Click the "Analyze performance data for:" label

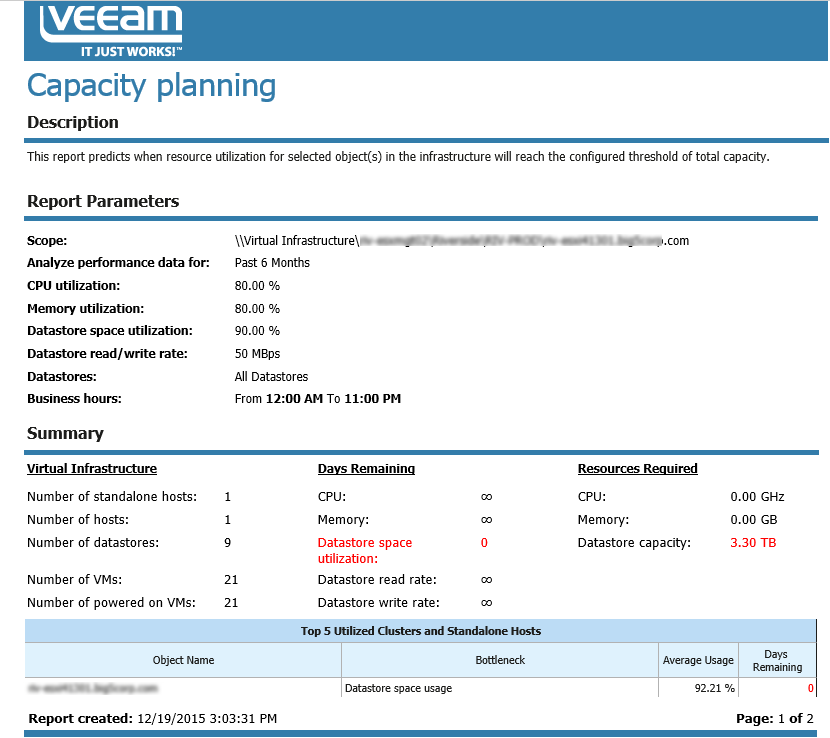coord(118,263)
